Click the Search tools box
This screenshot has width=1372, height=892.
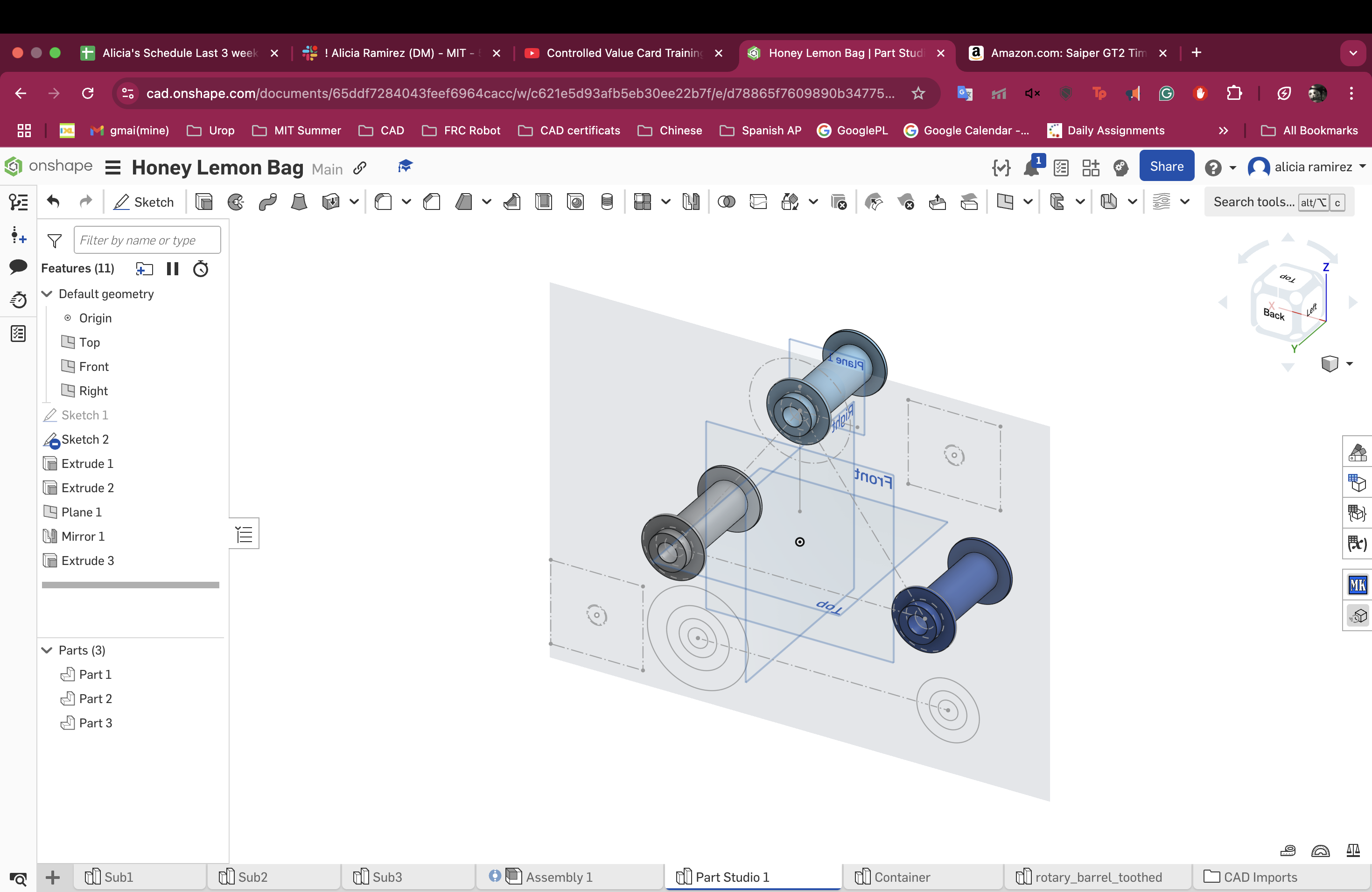click(x=1279, y=202)
